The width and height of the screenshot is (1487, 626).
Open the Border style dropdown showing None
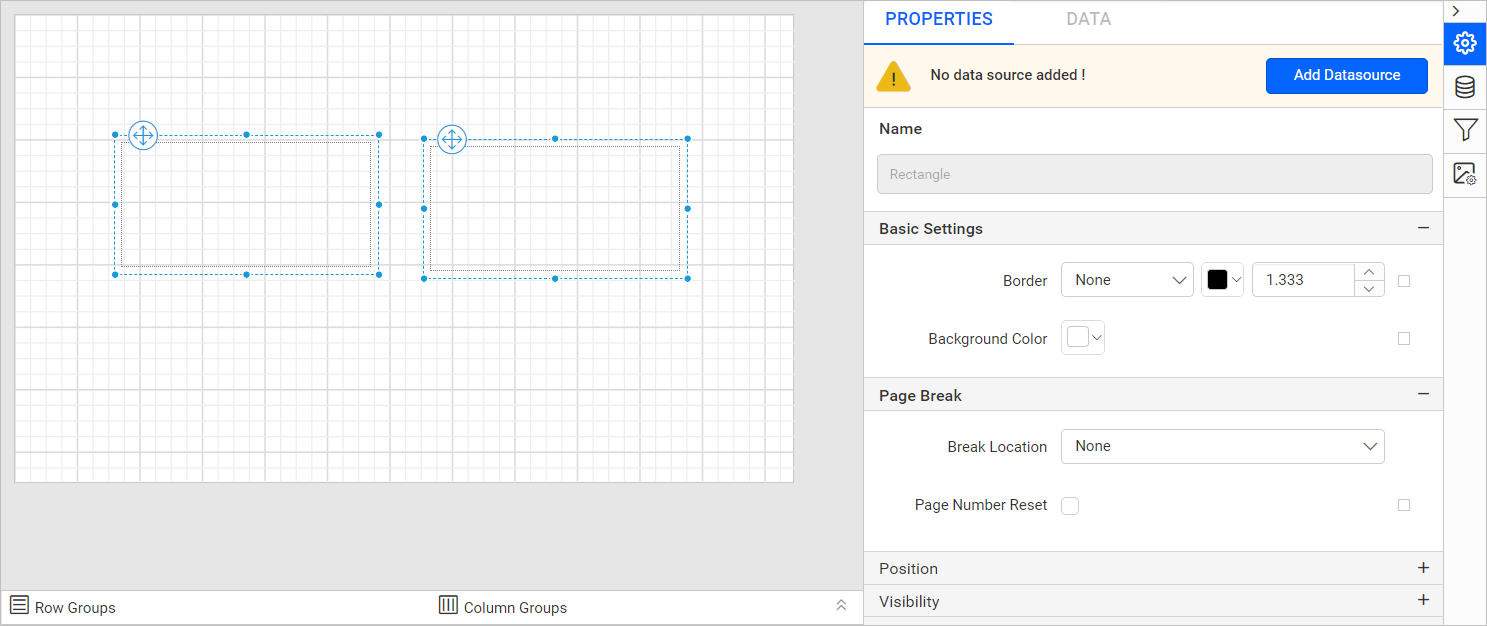[x=1127, y=281]
